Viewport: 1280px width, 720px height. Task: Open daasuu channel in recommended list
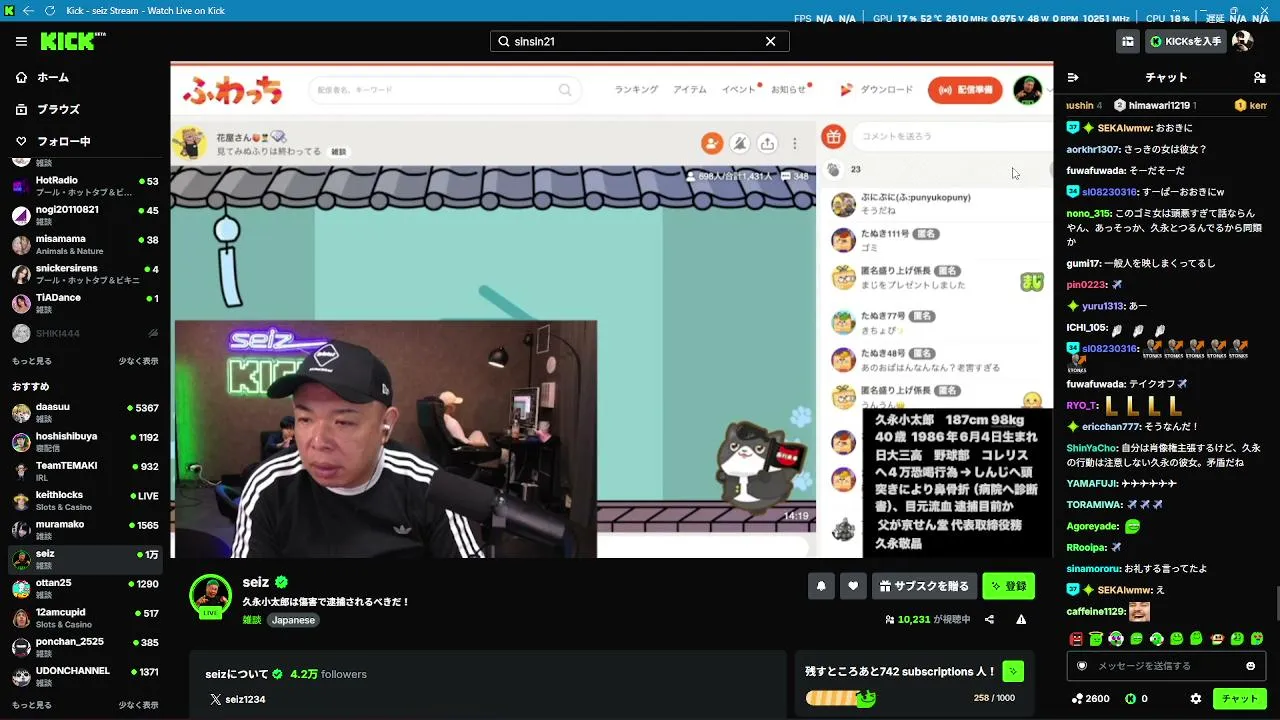pyautogui.click(x=85, y=412)
